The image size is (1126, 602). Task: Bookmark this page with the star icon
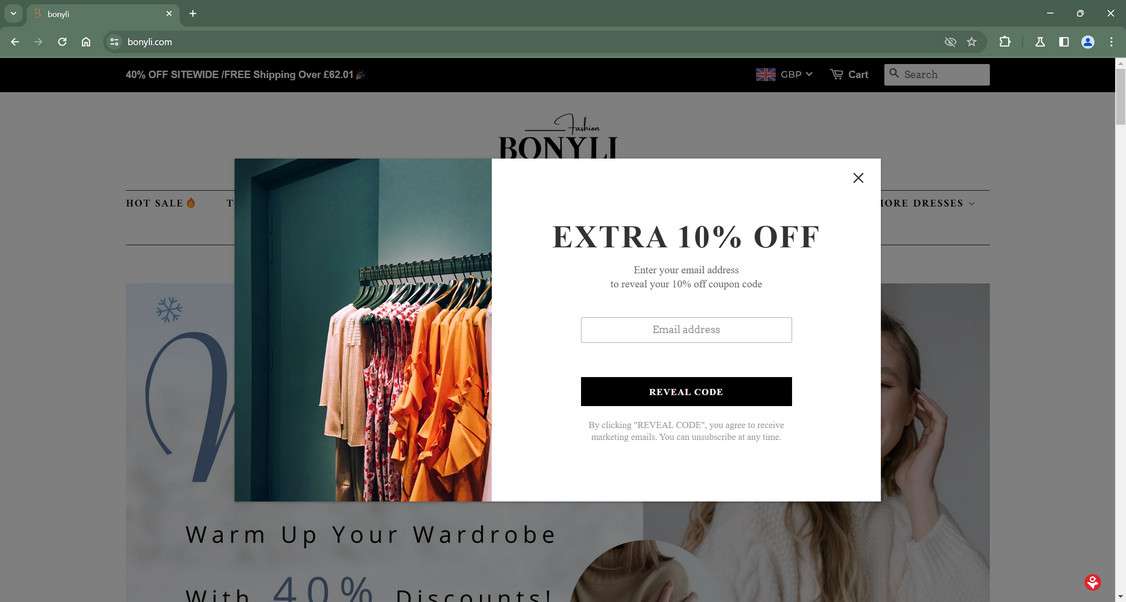[972, 42]
